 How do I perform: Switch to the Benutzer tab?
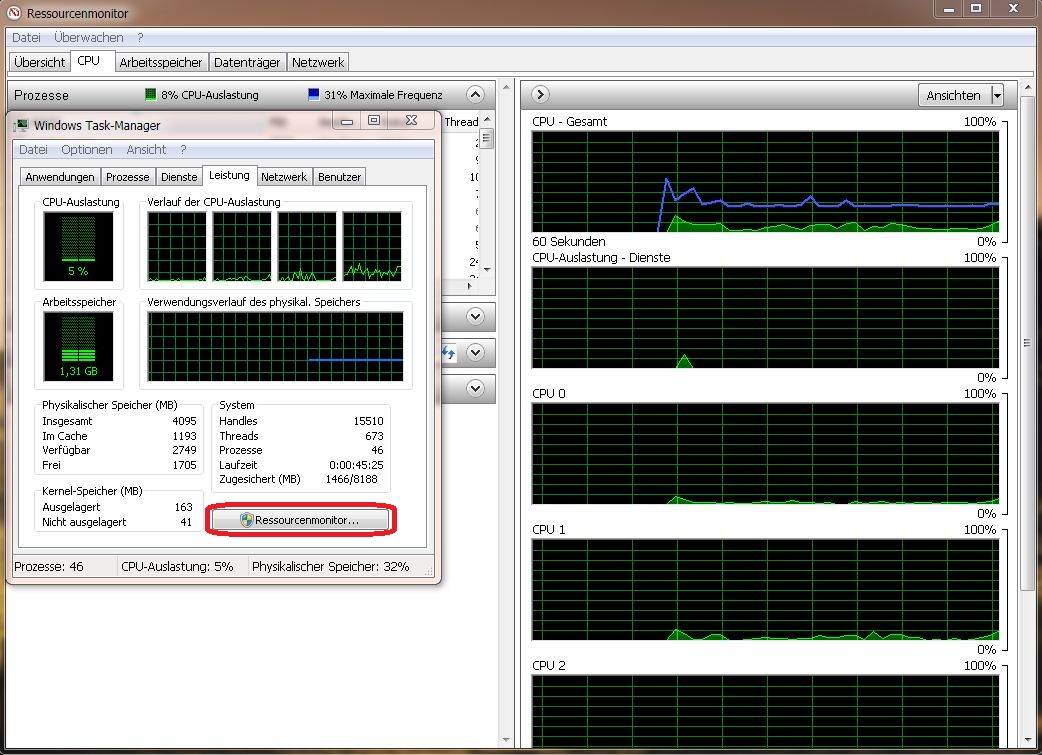point(339,177)
